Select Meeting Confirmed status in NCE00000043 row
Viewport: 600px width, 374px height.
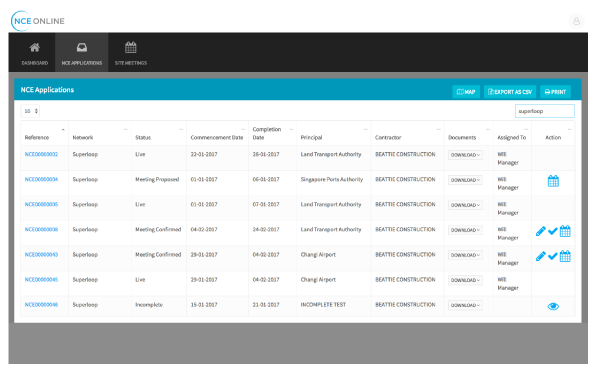pos(158,255)
